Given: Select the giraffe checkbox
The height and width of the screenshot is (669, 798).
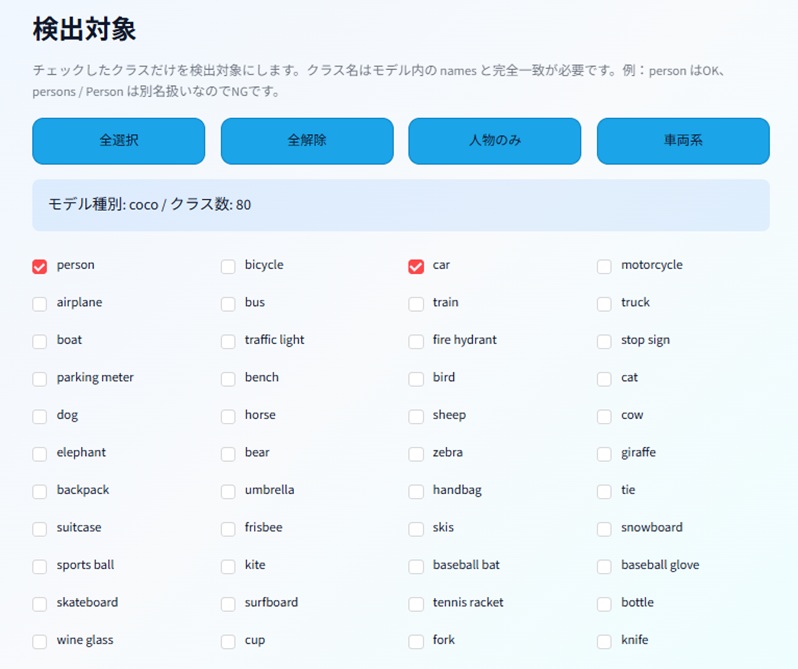Looking at the screenshot, I should point(604,454).
